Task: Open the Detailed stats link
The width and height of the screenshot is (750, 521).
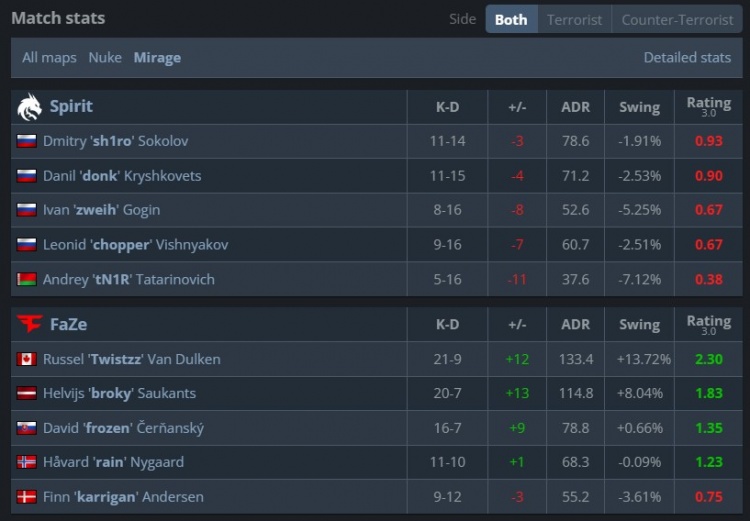Action: coord(687,57)
